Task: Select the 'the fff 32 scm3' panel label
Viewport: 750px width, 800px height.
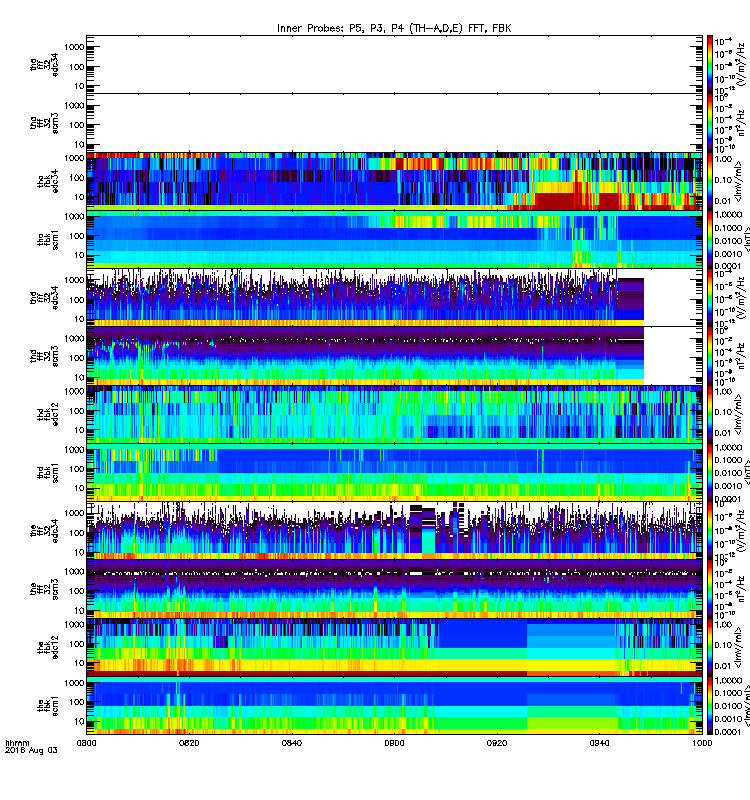Action: click(44, 589)
